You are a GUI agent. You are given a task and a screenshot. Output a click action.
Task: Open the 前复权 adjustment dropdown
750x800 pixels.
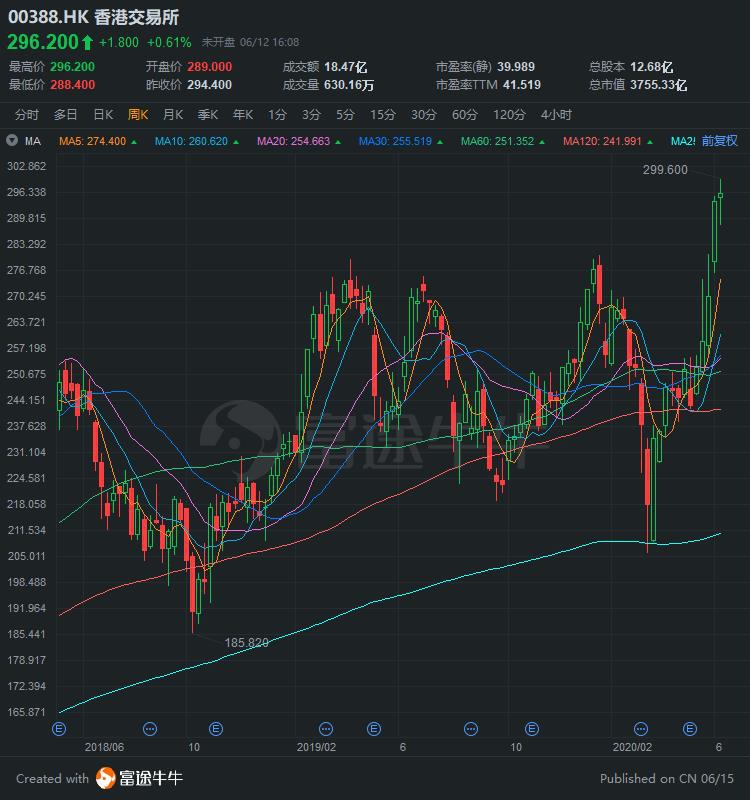[719, 141]
